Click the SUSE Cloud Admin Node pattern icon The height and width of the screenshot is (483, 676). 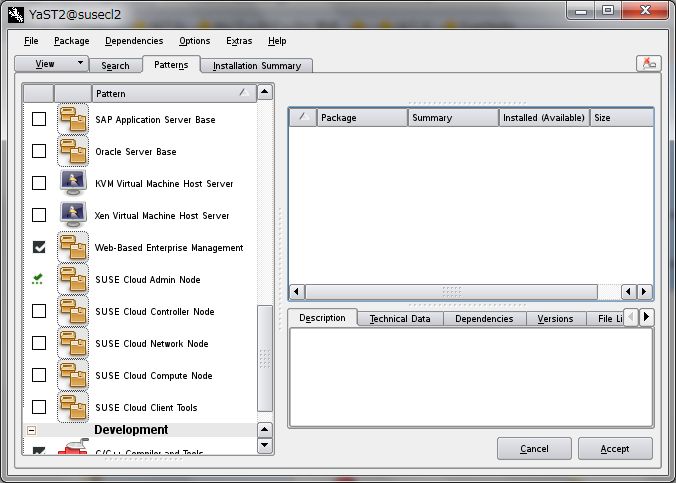pyautogui.click(x=73, y=279)
